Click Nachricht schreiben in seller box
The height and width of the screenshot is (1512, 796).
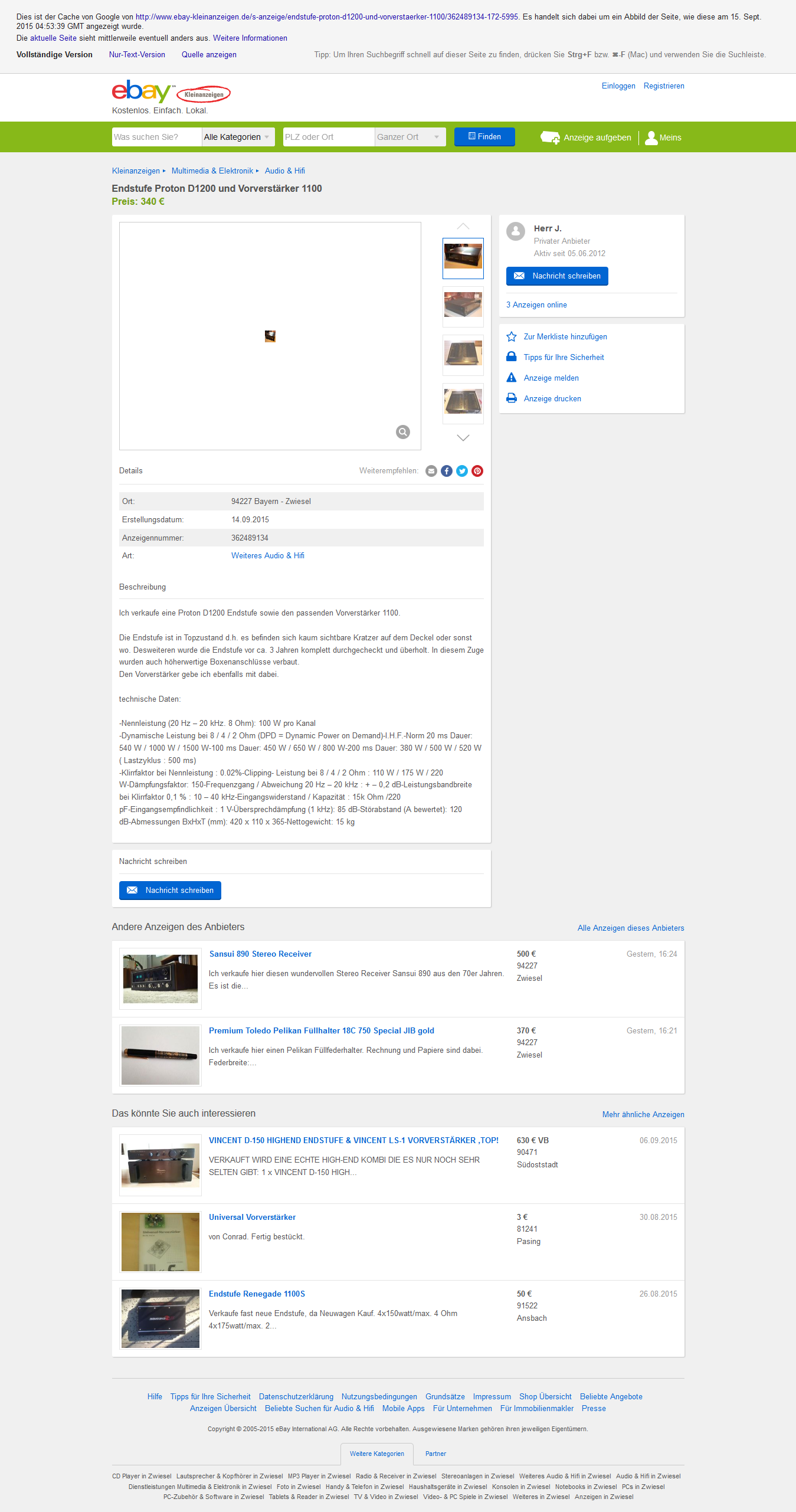(x=557, y=276)
